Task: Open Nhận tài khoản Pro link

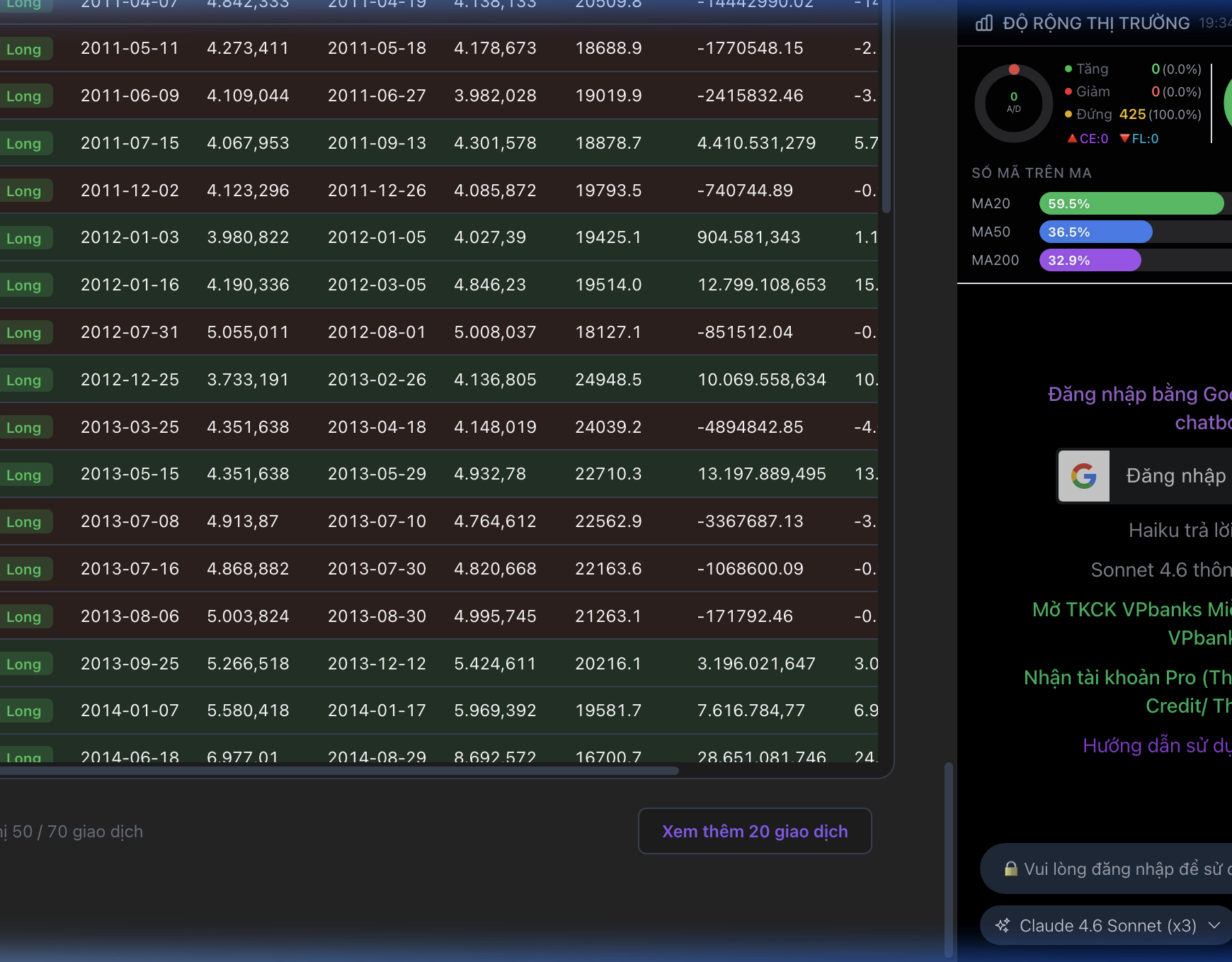Action: 1127,691
